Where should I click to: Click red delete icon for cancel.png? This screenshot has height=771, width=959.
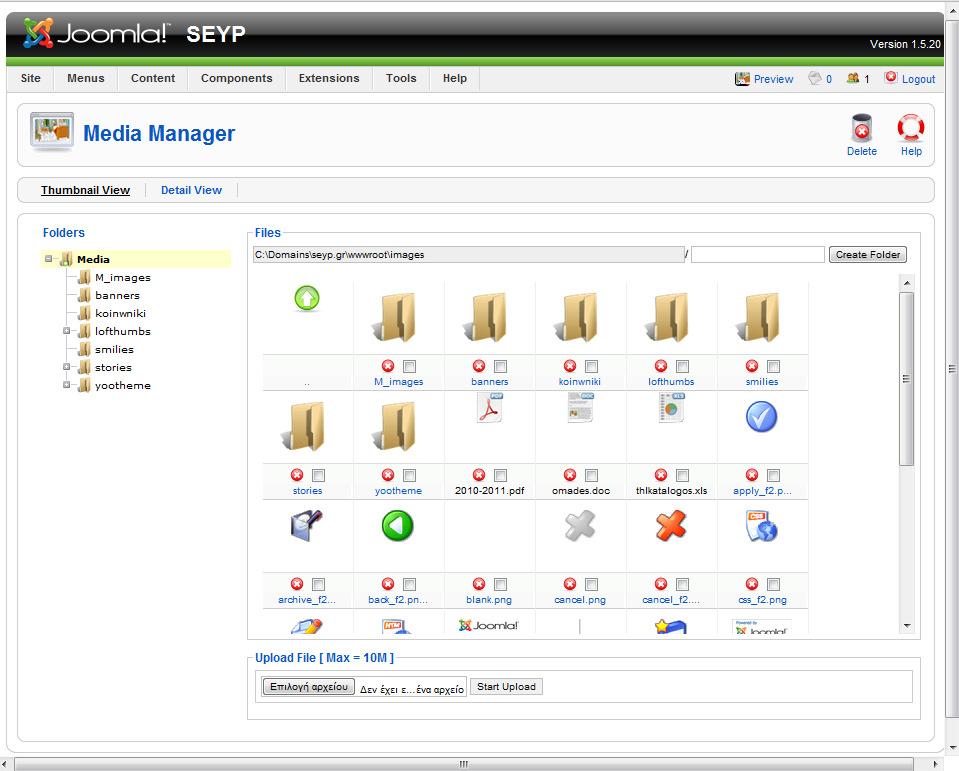point(570,583)
